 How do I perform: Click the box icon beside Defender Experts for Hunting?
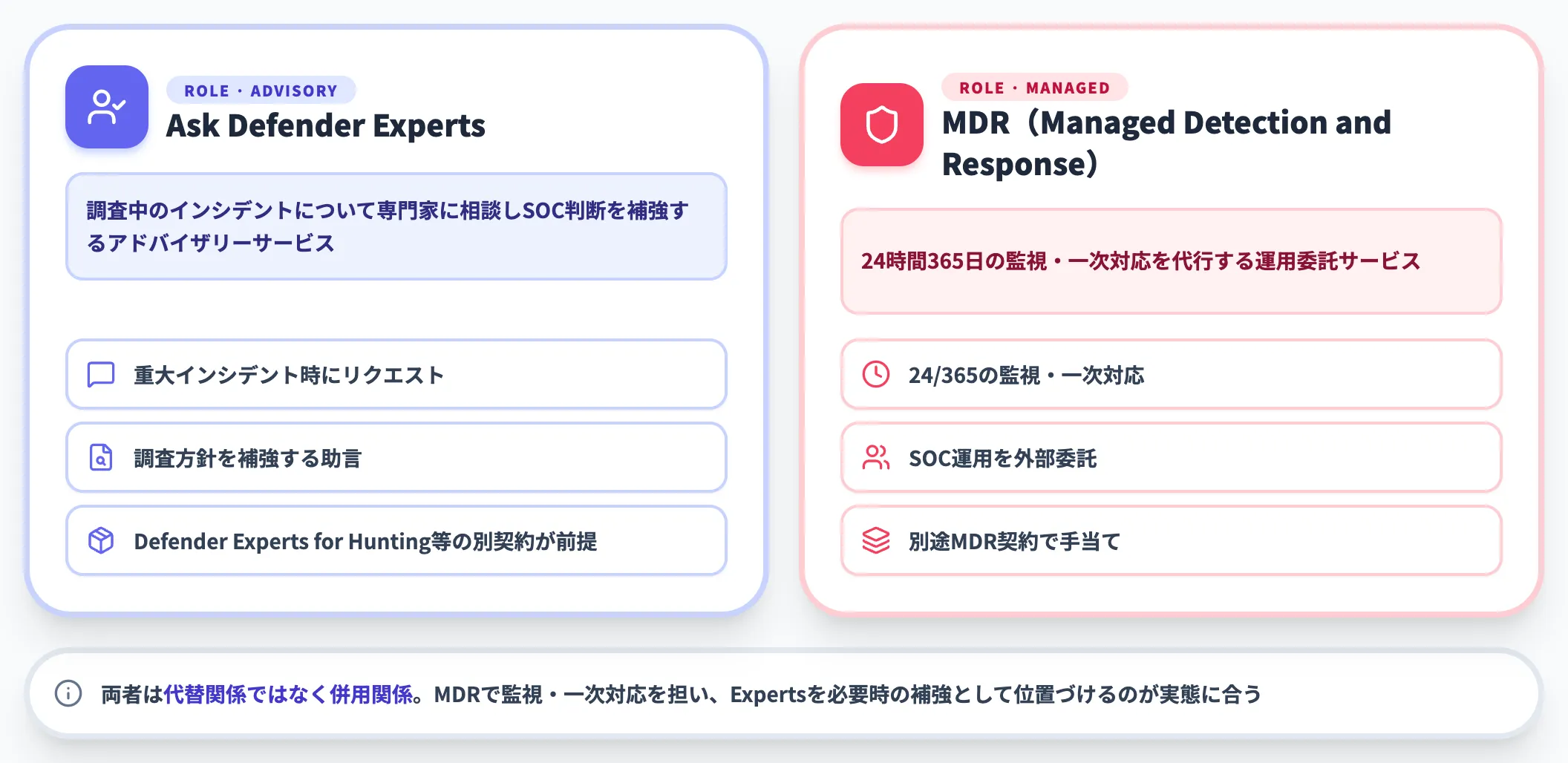point(101,541)
